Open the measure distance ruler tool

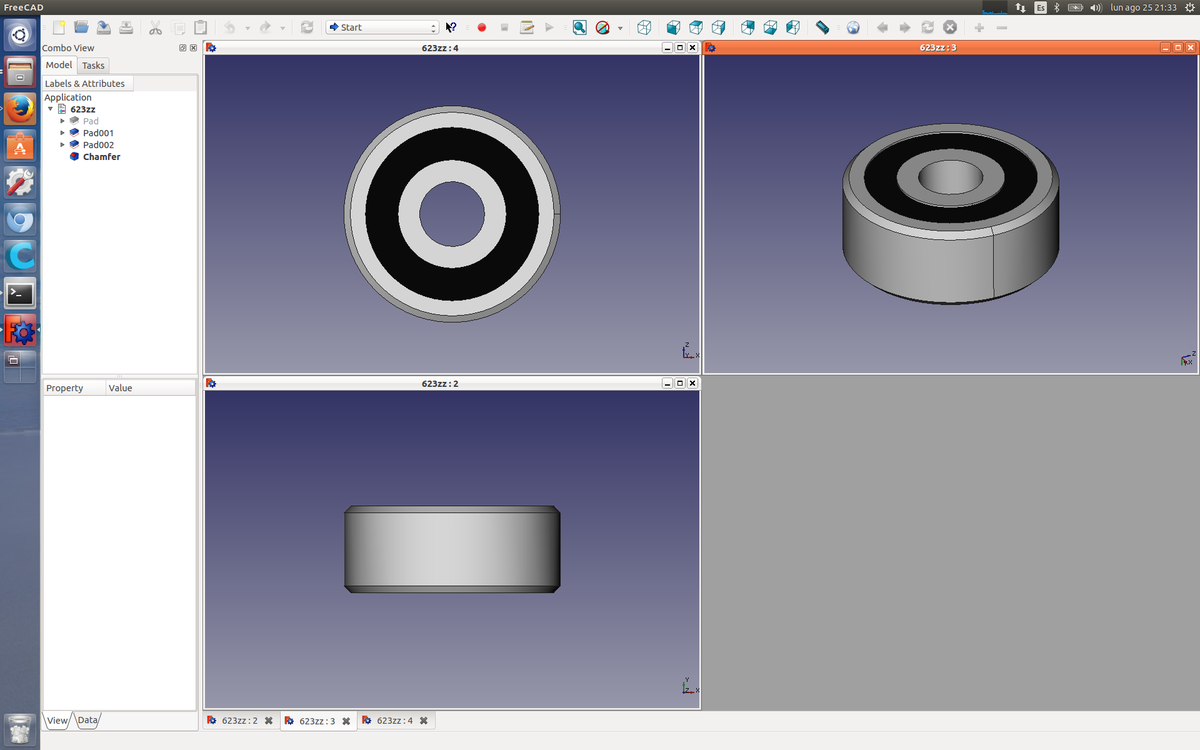point(822,27)
